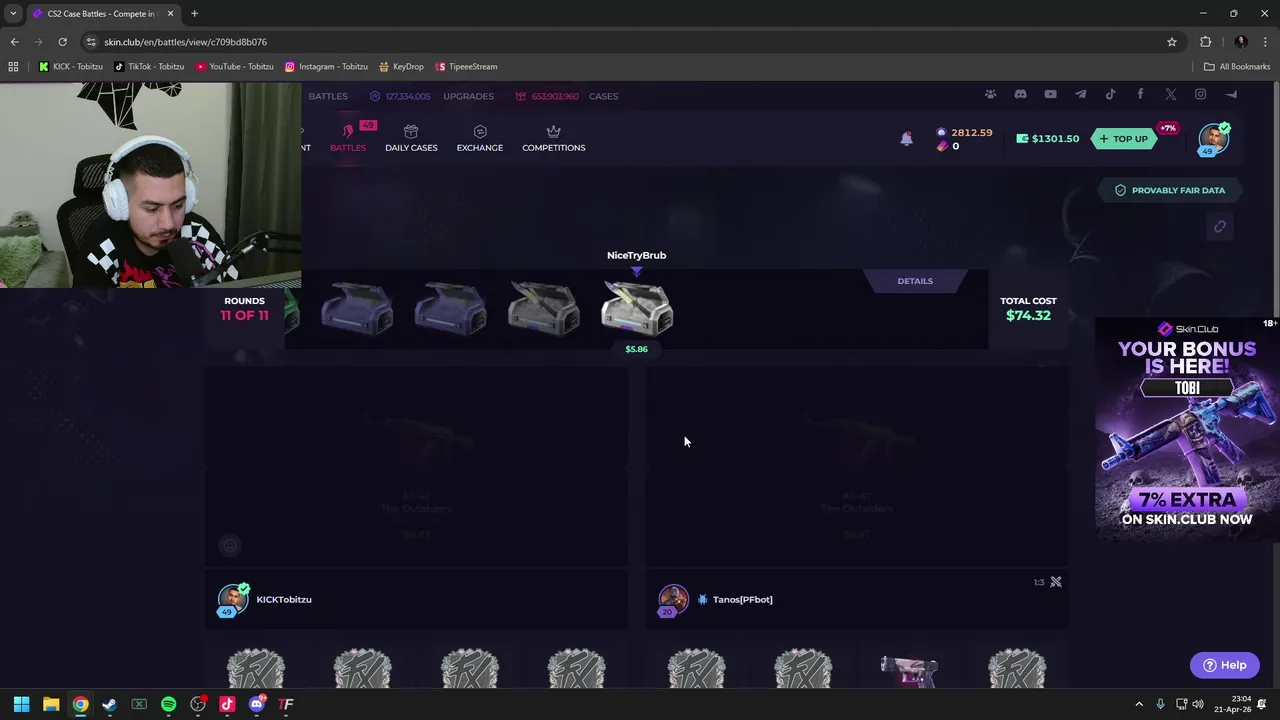The width and height of the screenshot is (1280, 720).
Task: Open a new browser tab
Action: tap(194, 13)
